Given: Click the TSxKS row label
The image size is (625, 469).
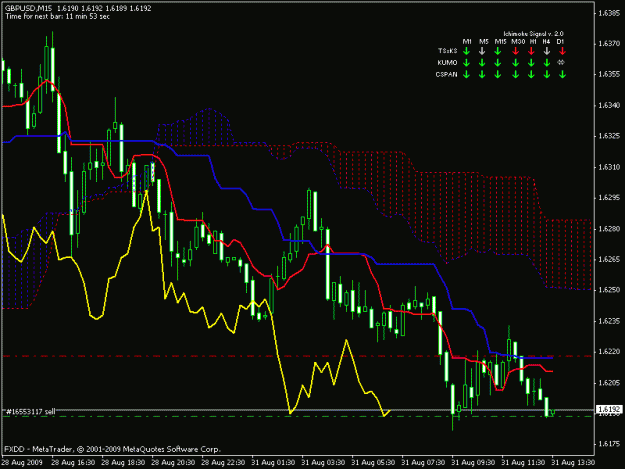Looking at the screenshot, I should [448, 51].
